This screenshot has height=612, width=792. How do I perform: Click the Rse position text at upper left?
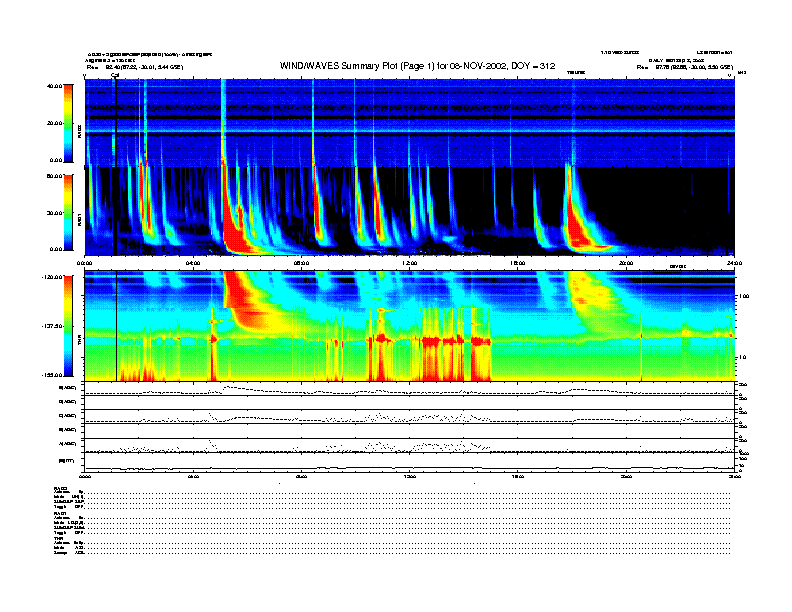(x=135, y=67)
